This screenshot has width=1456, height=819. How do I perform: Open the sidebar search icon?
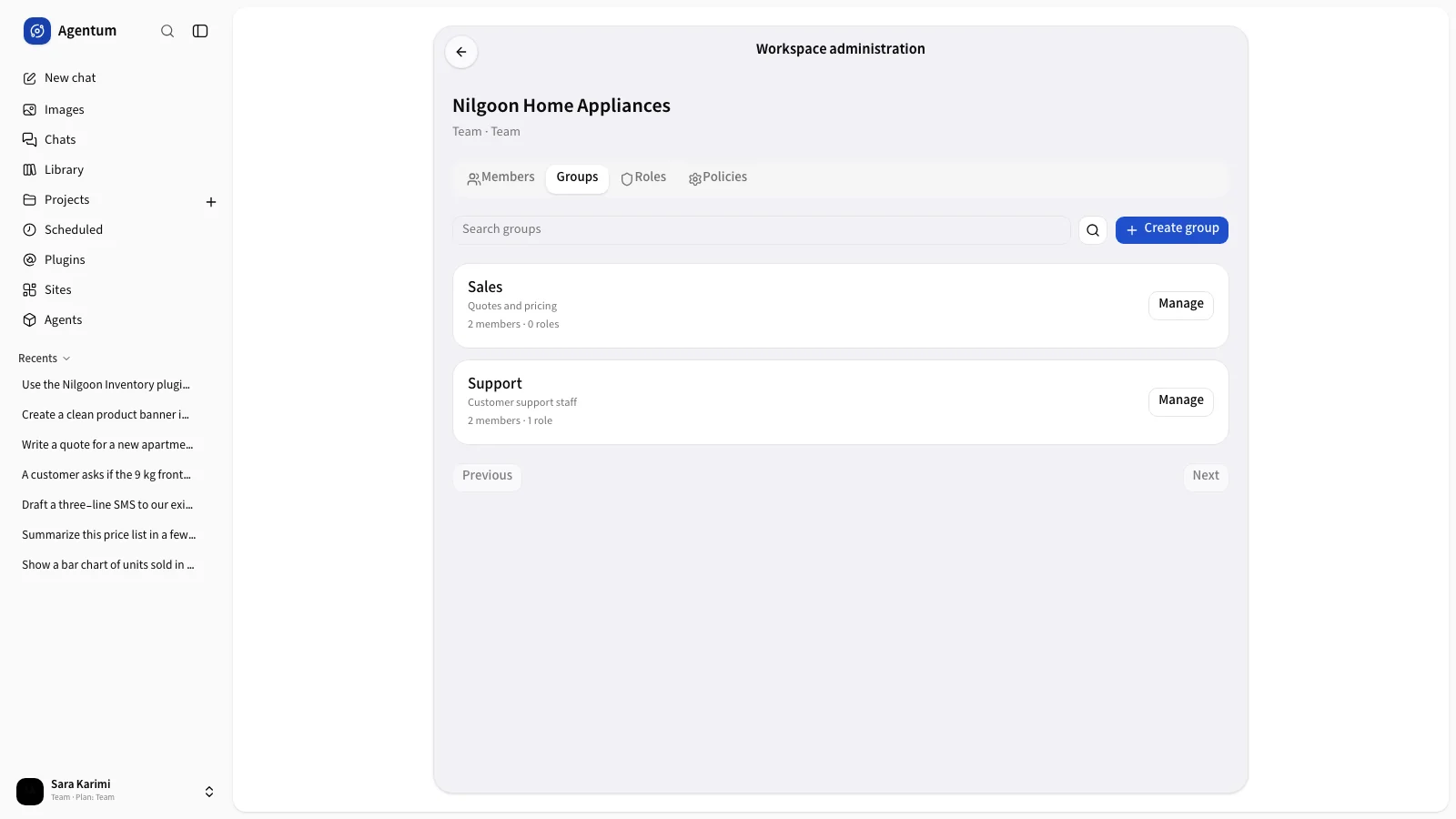point(167,31)
